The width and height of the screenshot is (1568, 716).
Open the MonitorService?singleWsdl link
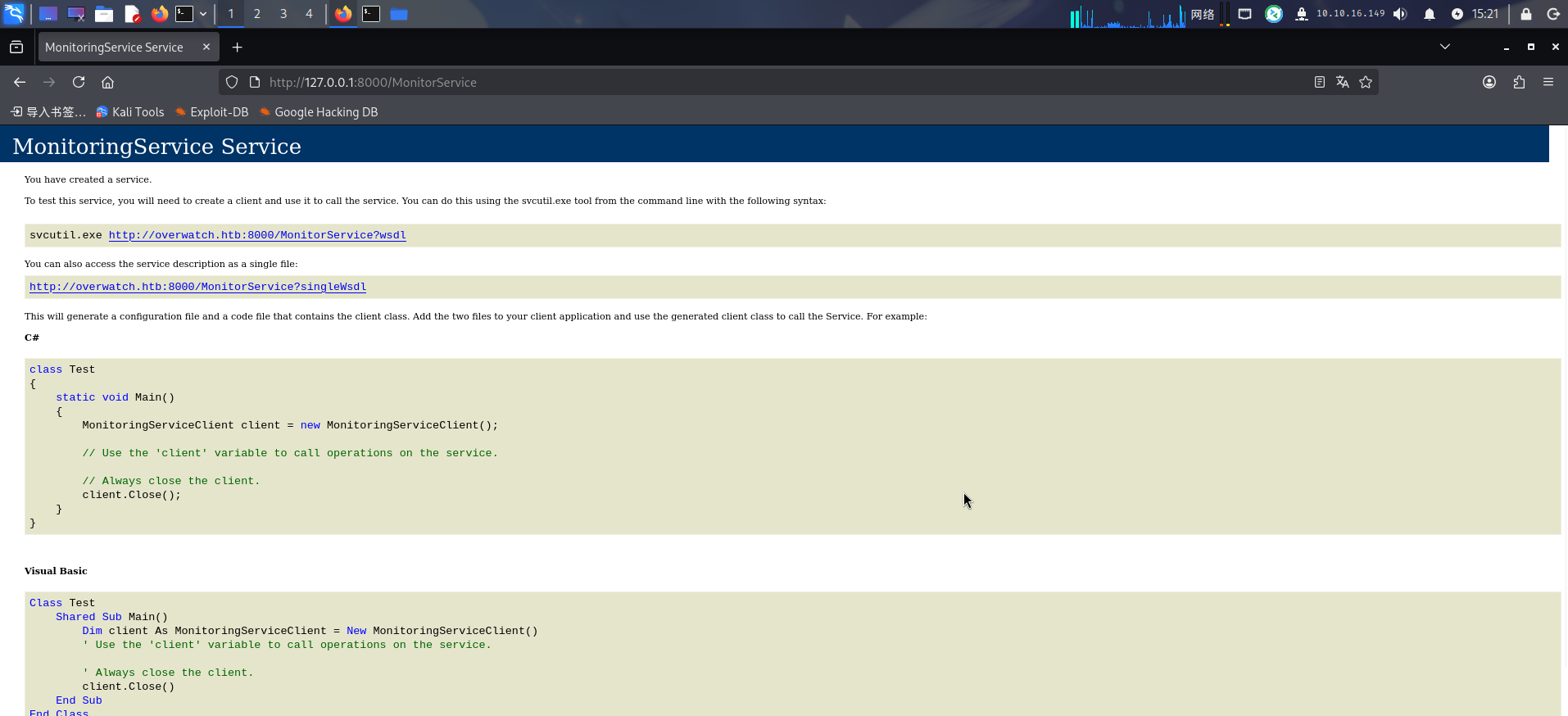[197, 287]
